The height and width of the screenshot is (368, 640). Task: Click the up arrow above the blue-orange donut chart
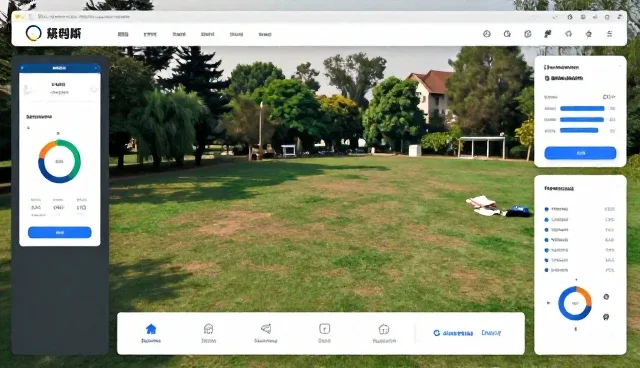(576, 280)
